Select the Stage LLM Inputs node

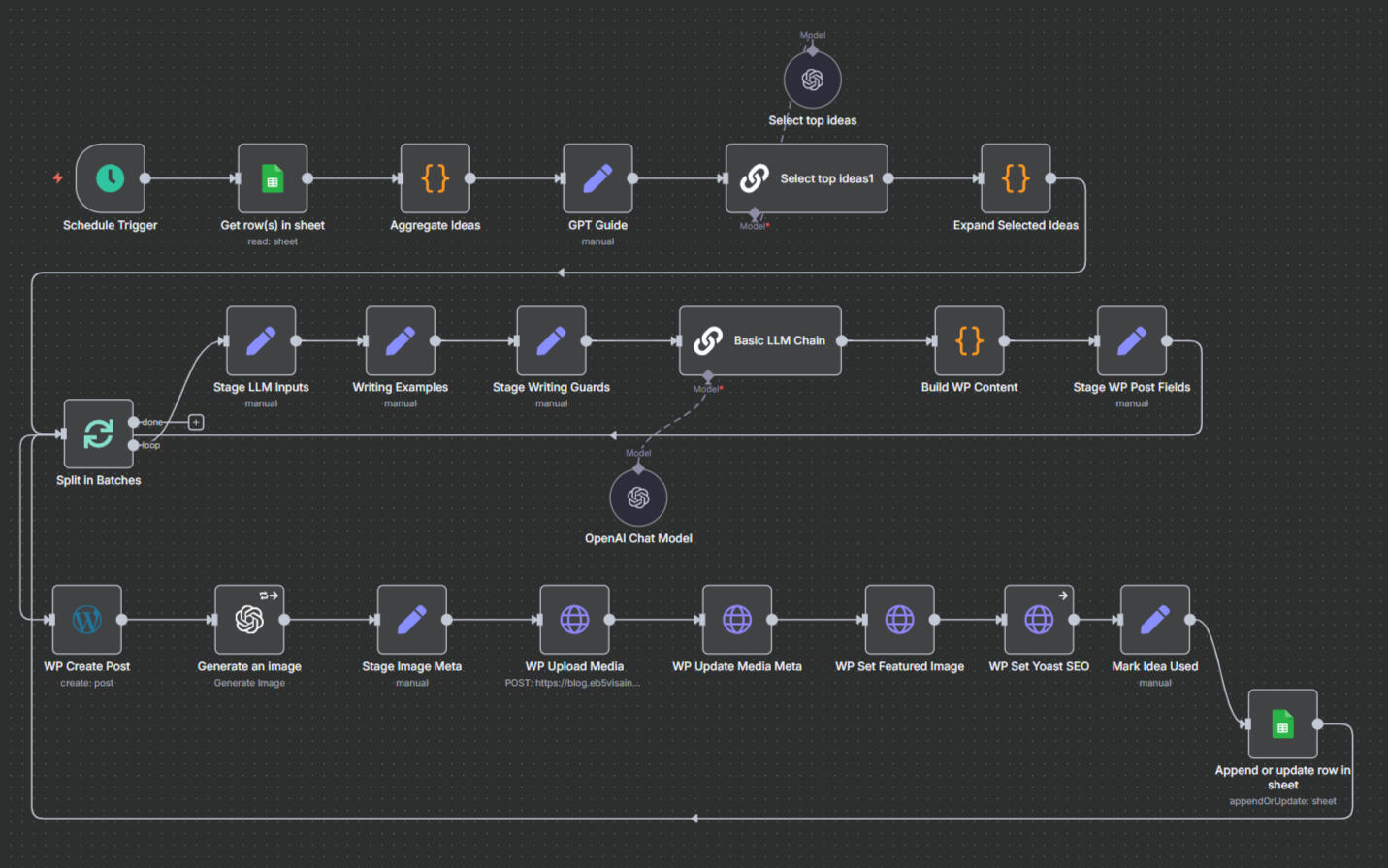(260, 341)
